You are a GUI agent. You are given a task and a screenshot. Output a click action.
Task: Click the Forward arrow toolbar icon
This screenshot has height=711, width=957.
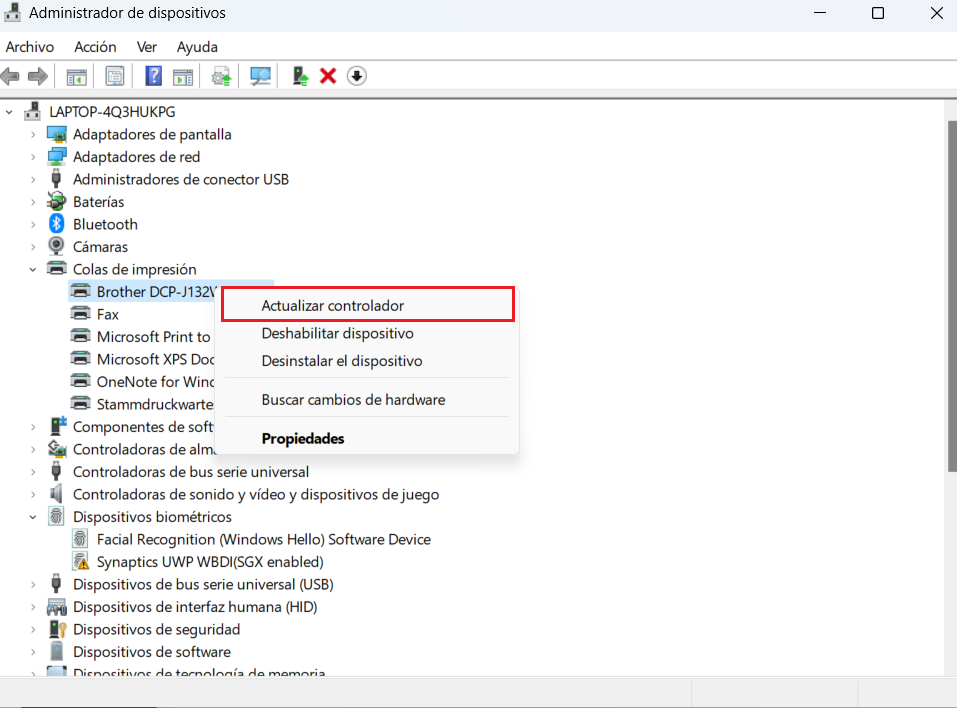38,76
